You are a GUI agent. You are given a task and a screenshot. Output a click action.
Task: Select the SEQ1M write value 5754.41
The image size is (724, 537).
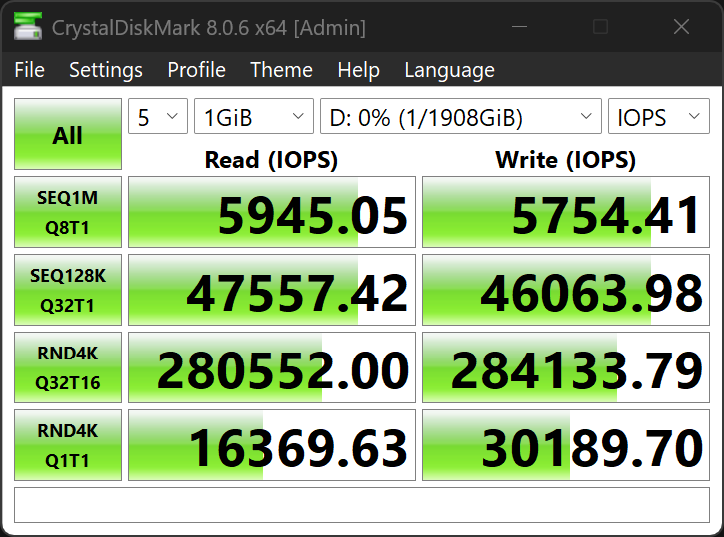pyautogui.click(x=566, y=212)
